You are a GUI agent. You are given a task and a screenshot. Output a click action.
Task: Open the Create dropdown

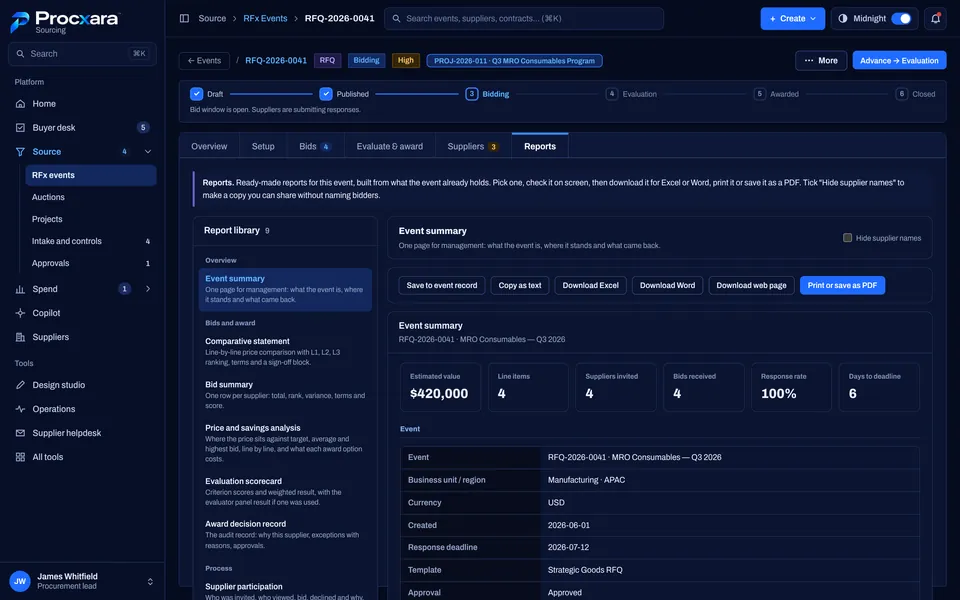(x=792, y=18)
